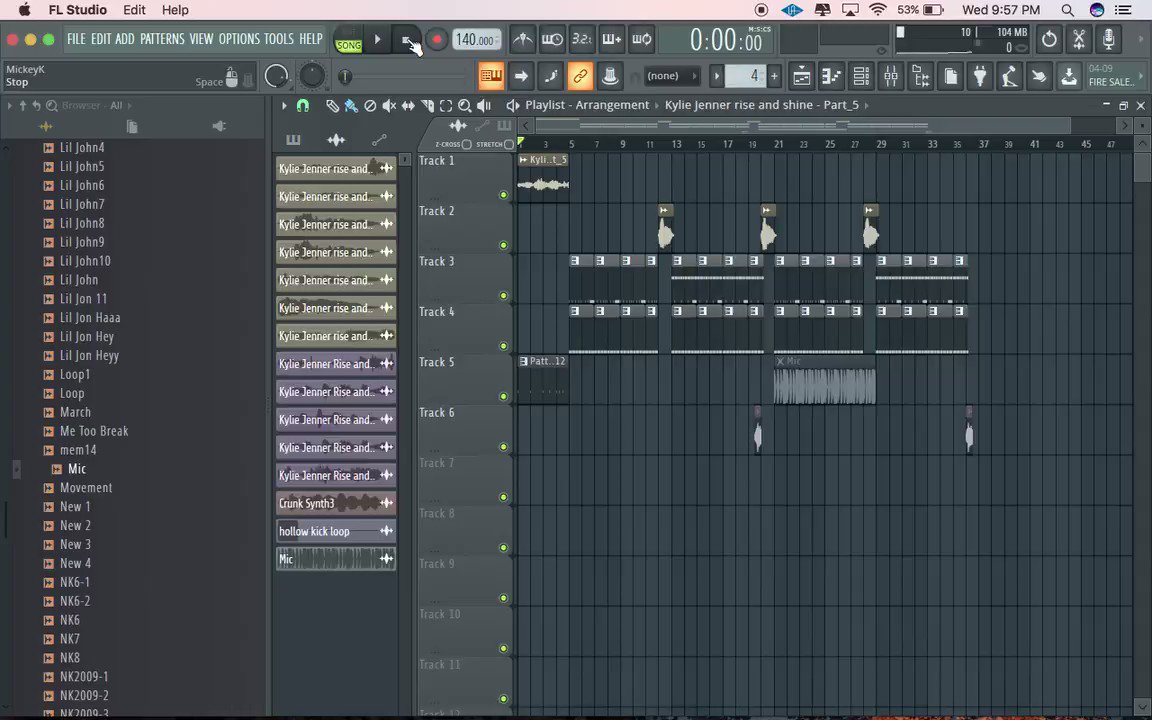Mute Track 1 with its green light
Screen dimensions: 1152x720
pos(503,195)
